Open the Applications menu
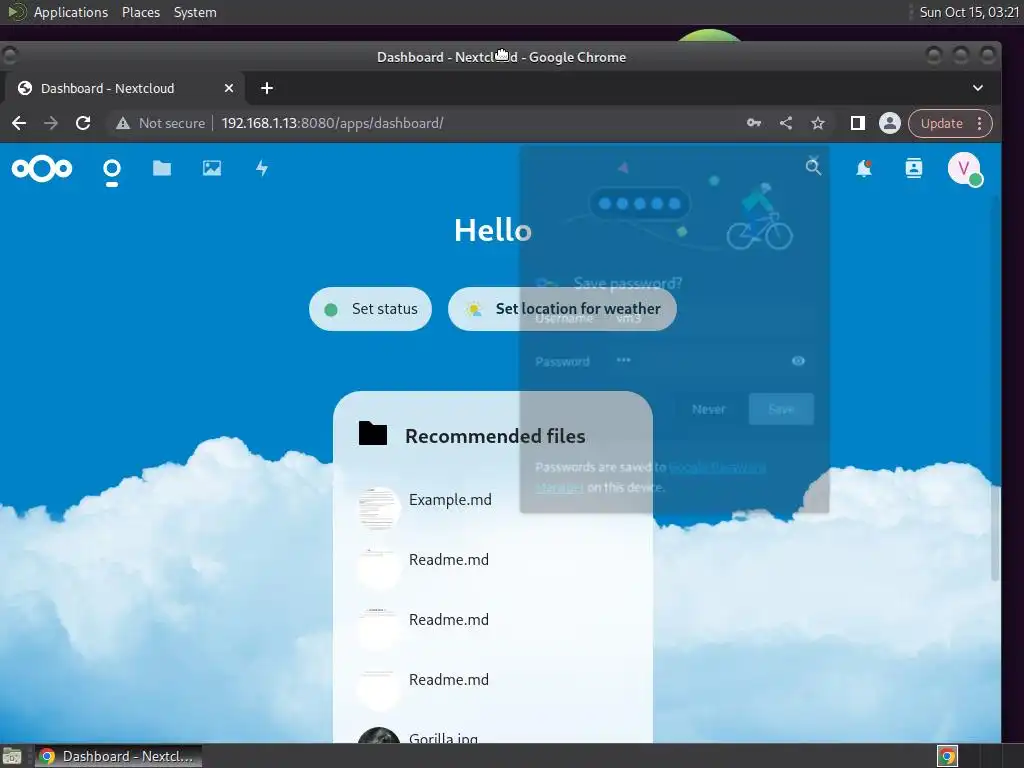This screenshot has height=768, width=1024. point(71,12)
